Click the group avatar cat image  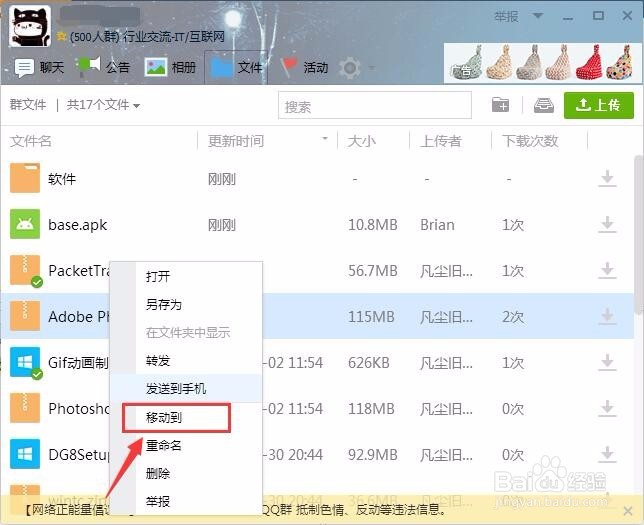coord(30,25)
